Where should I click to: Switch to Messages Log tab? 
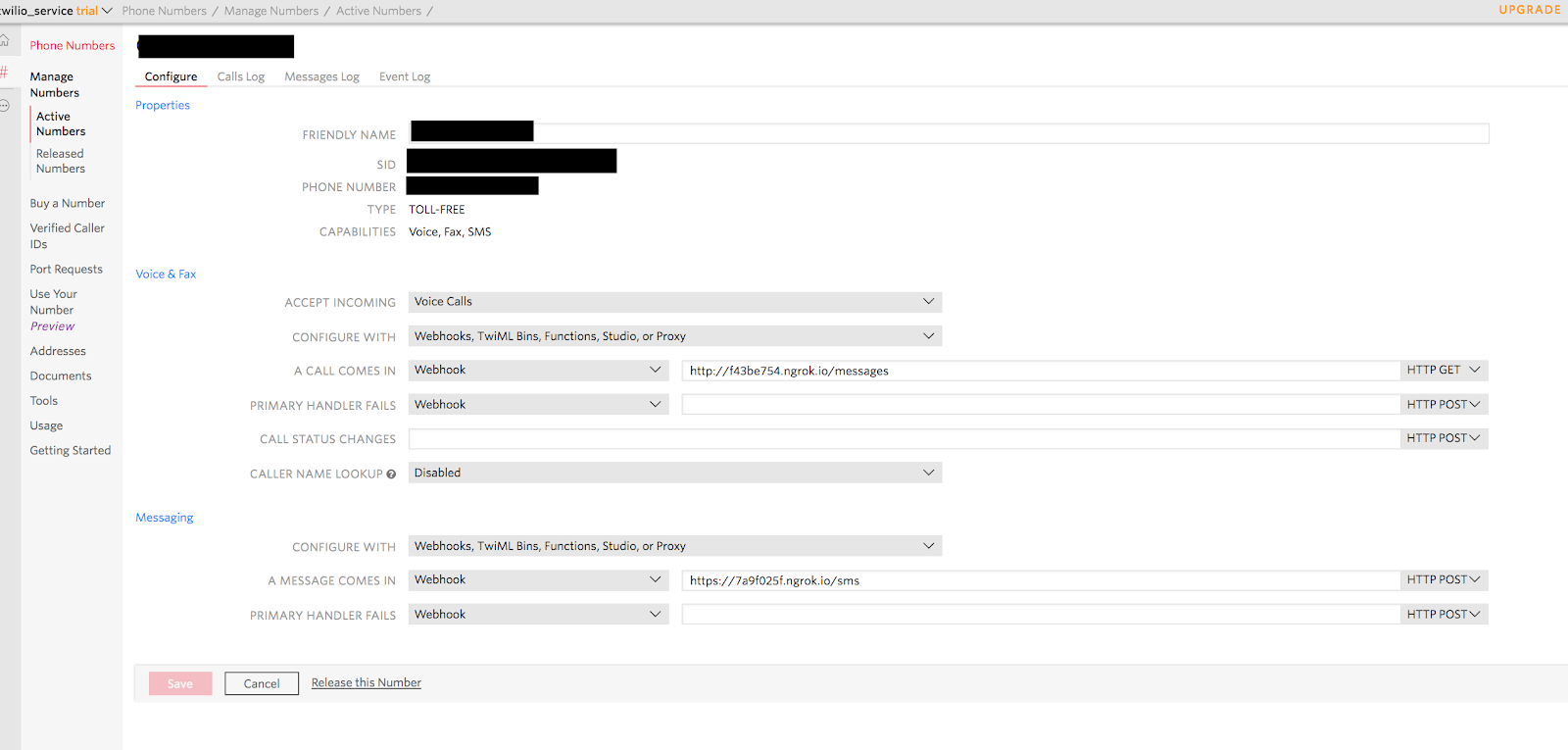tap(321, 76)
